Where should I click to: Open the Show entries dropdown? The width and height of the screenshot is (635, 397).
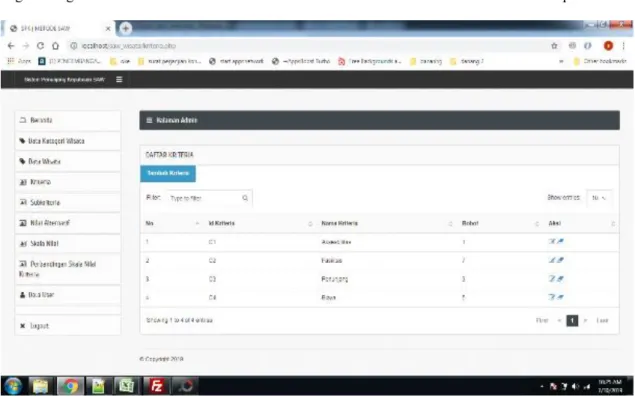tap(599, 198)
